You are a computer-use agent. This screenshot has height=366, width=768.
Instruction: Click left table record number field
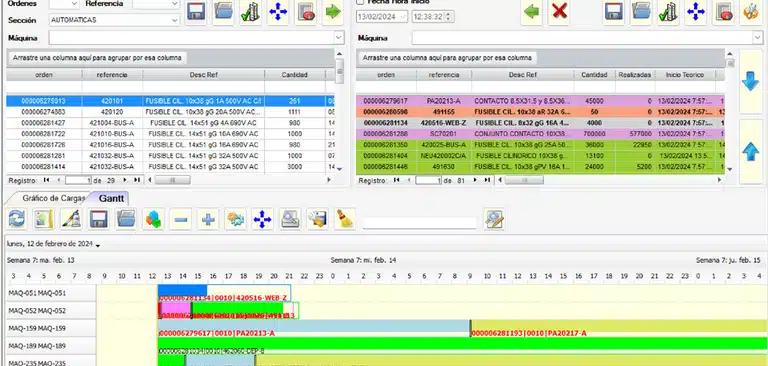click(78, 180)
